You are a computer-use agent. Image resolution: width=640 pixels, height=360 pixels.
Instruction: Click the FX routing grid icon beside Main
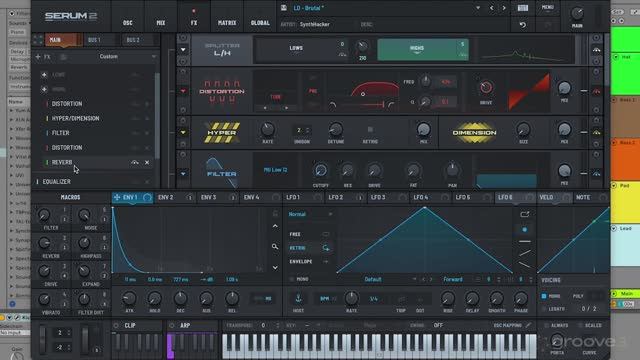pos(38,40)
